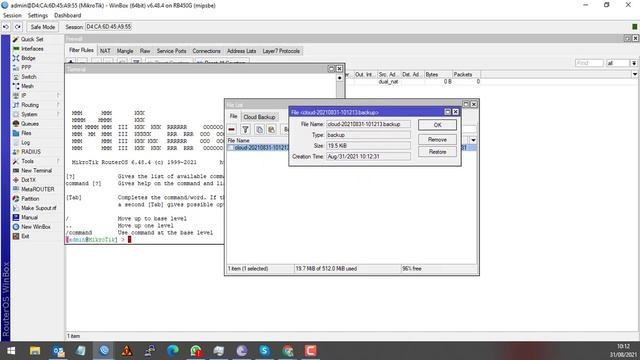Open PPP in the sidebar
This screenshot has height=360, width=640.
pyautogui.click(x=26, y=67)
